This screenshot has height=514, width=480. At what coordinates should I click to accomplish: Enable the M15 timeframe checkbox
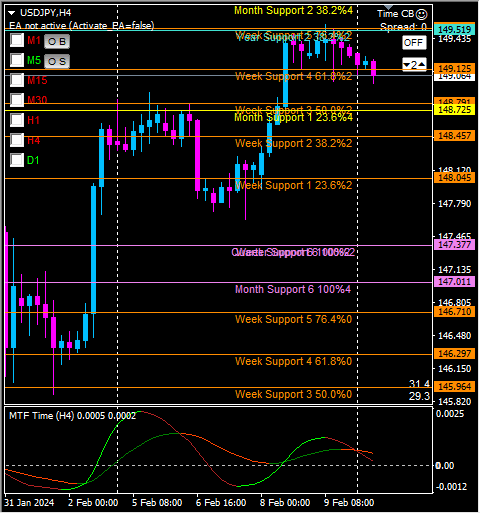pos(17,80)
